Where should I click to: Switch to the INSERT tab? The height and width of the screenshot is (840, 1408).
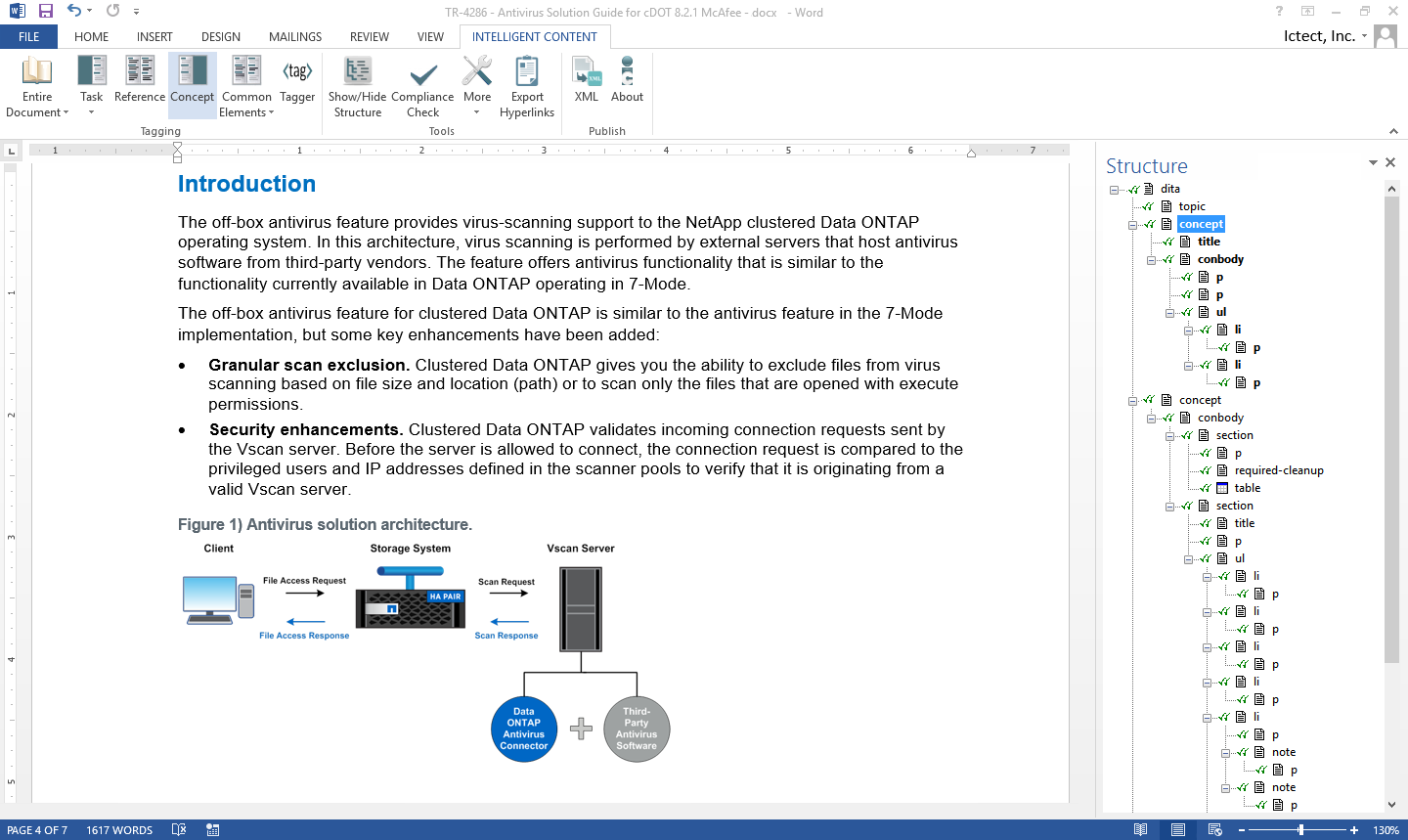point(154,37)
